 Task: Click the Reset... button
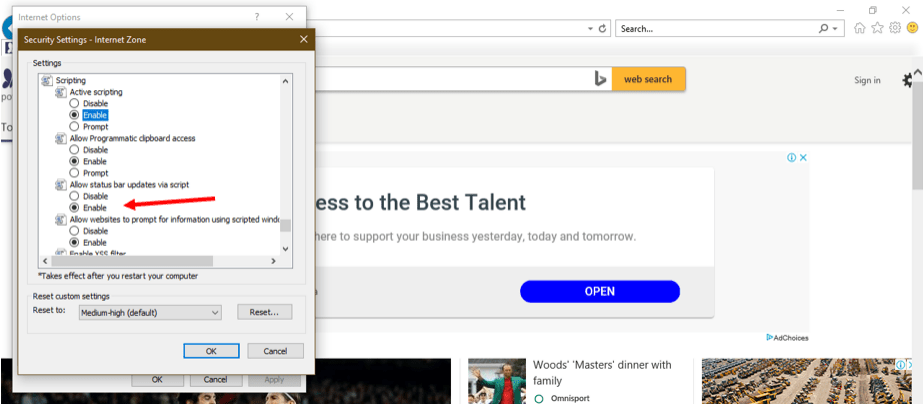click(x=264, y=312)
